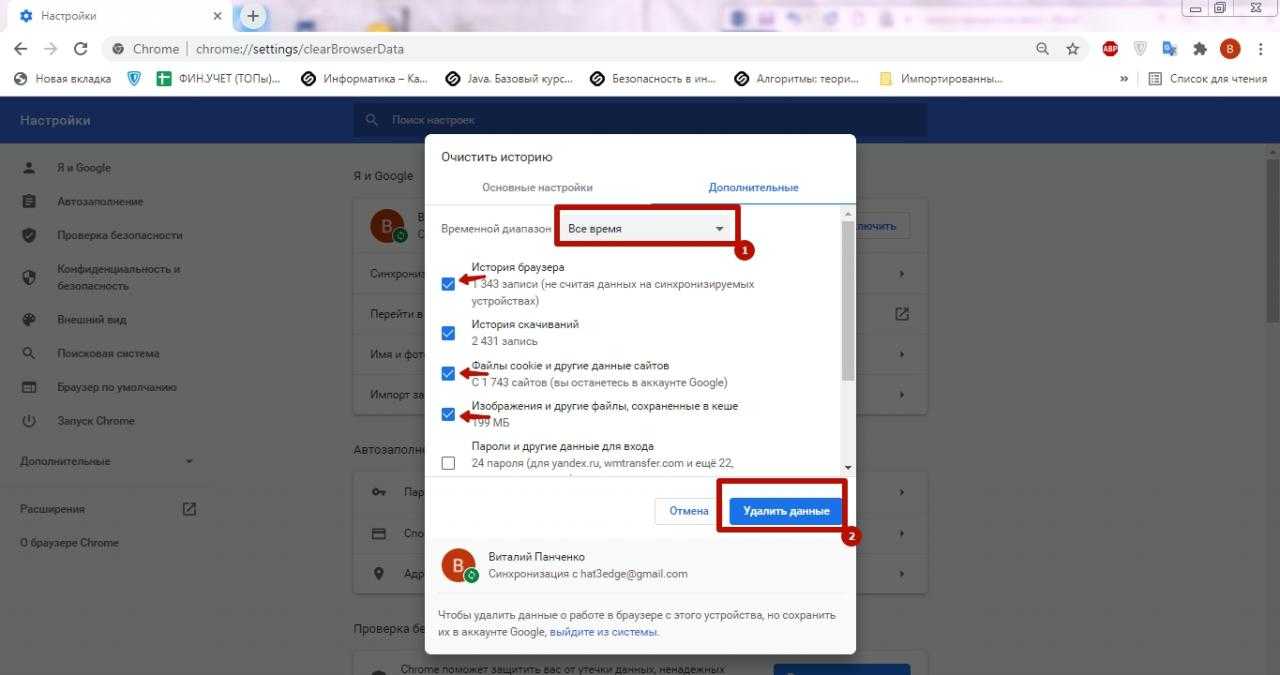Click the browser reload page icon
The width and height of the screenshot is (1280, 675).
[81, 49]
